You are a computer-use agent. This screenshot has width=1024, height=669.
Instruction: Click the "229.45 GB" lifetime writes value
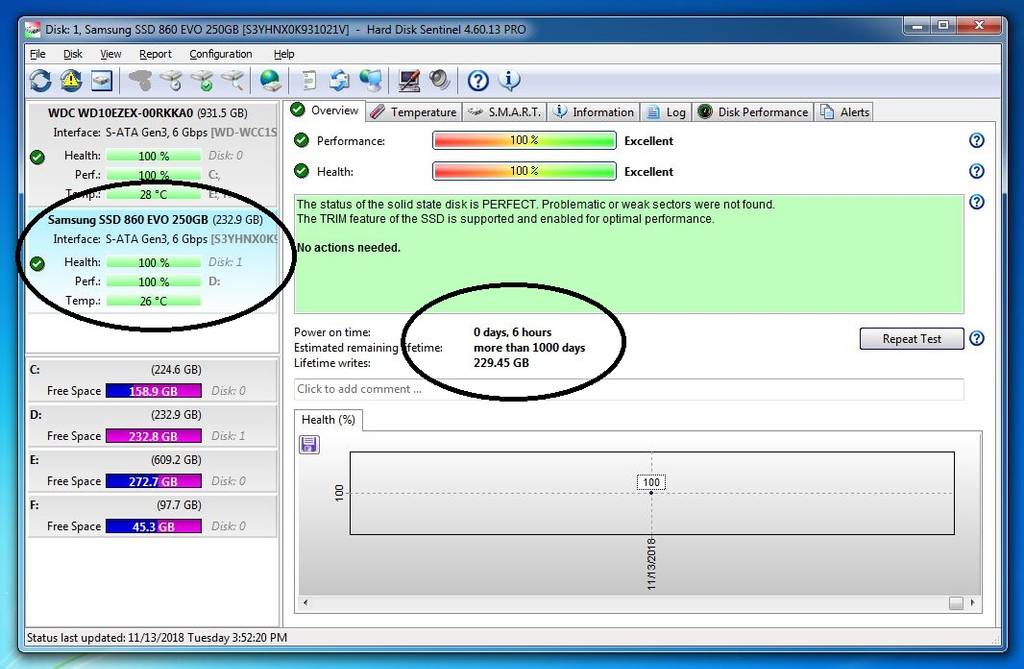(x=502, y=363)
